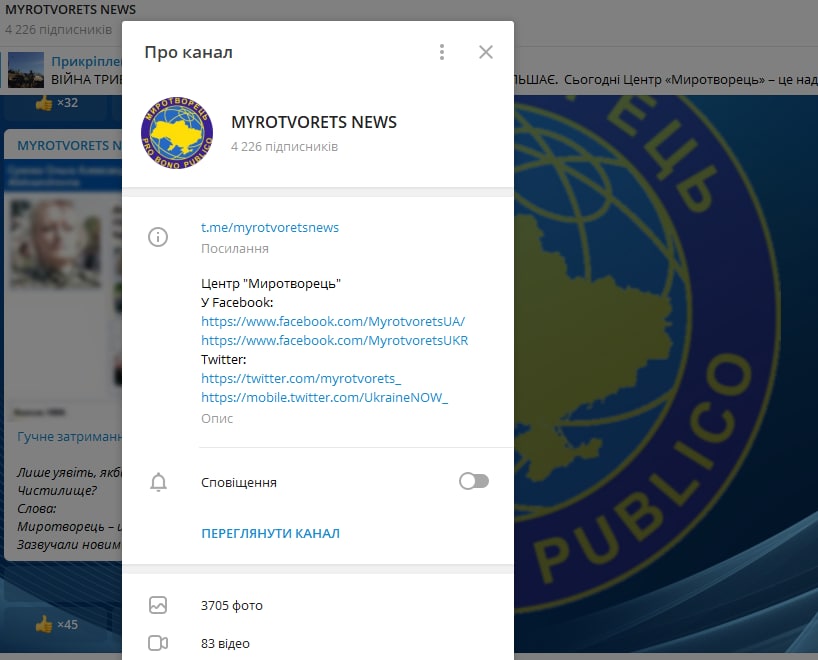Screen dimensions: 818x660
Task: Click the MYROTVORETS NEWS sender name in the post
Action: coord(69,145)
